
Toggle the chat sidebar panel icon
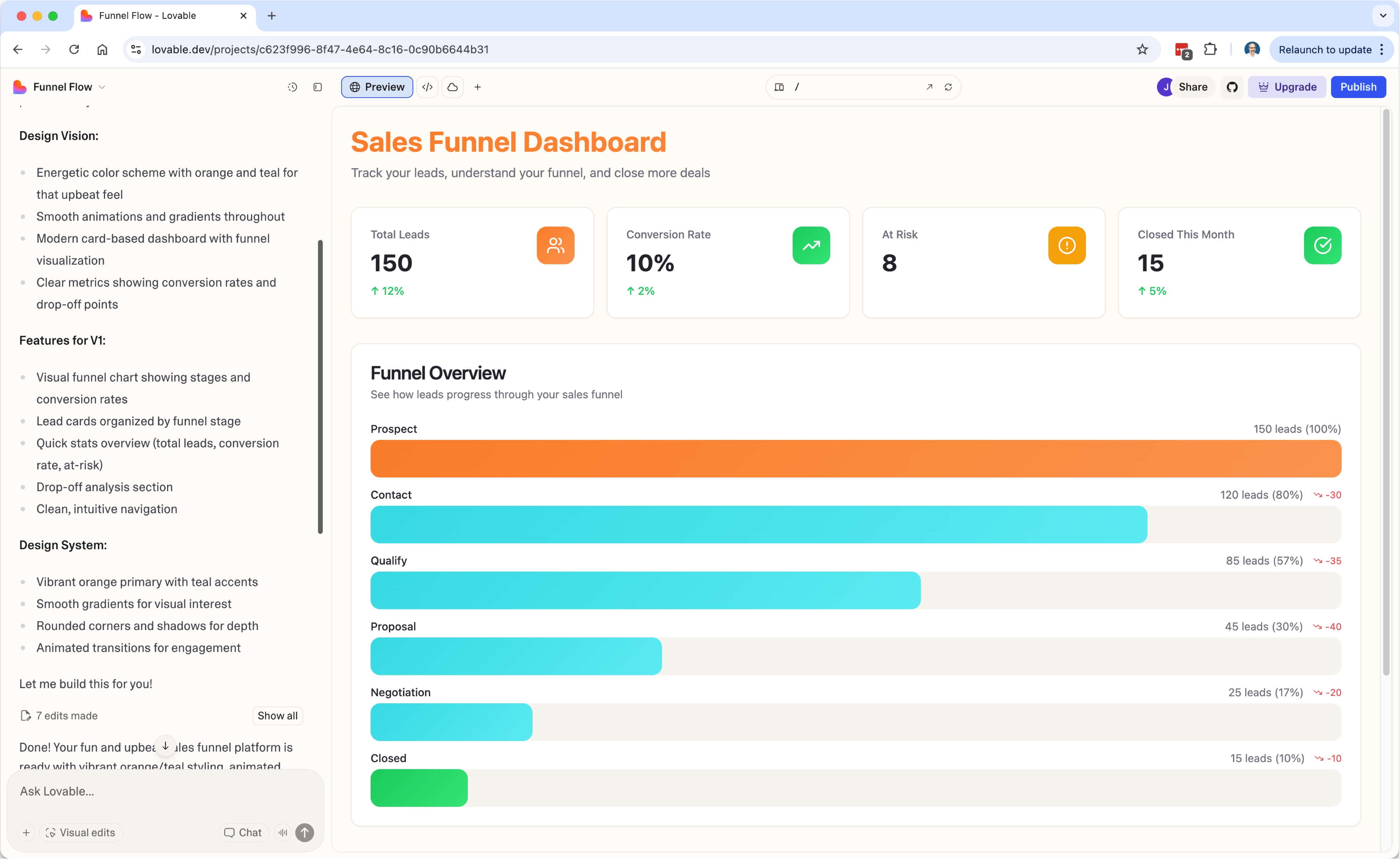click(x=318, y=87)
